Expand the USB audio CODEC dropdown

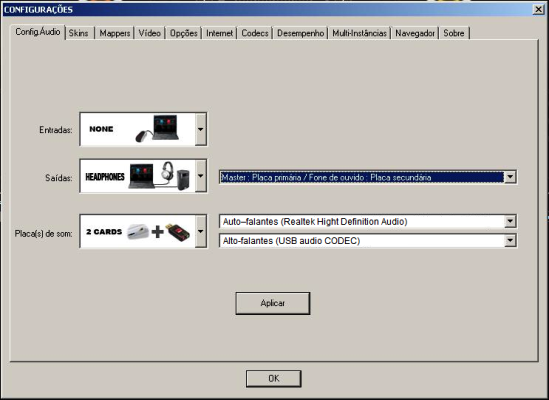(510, 240)
